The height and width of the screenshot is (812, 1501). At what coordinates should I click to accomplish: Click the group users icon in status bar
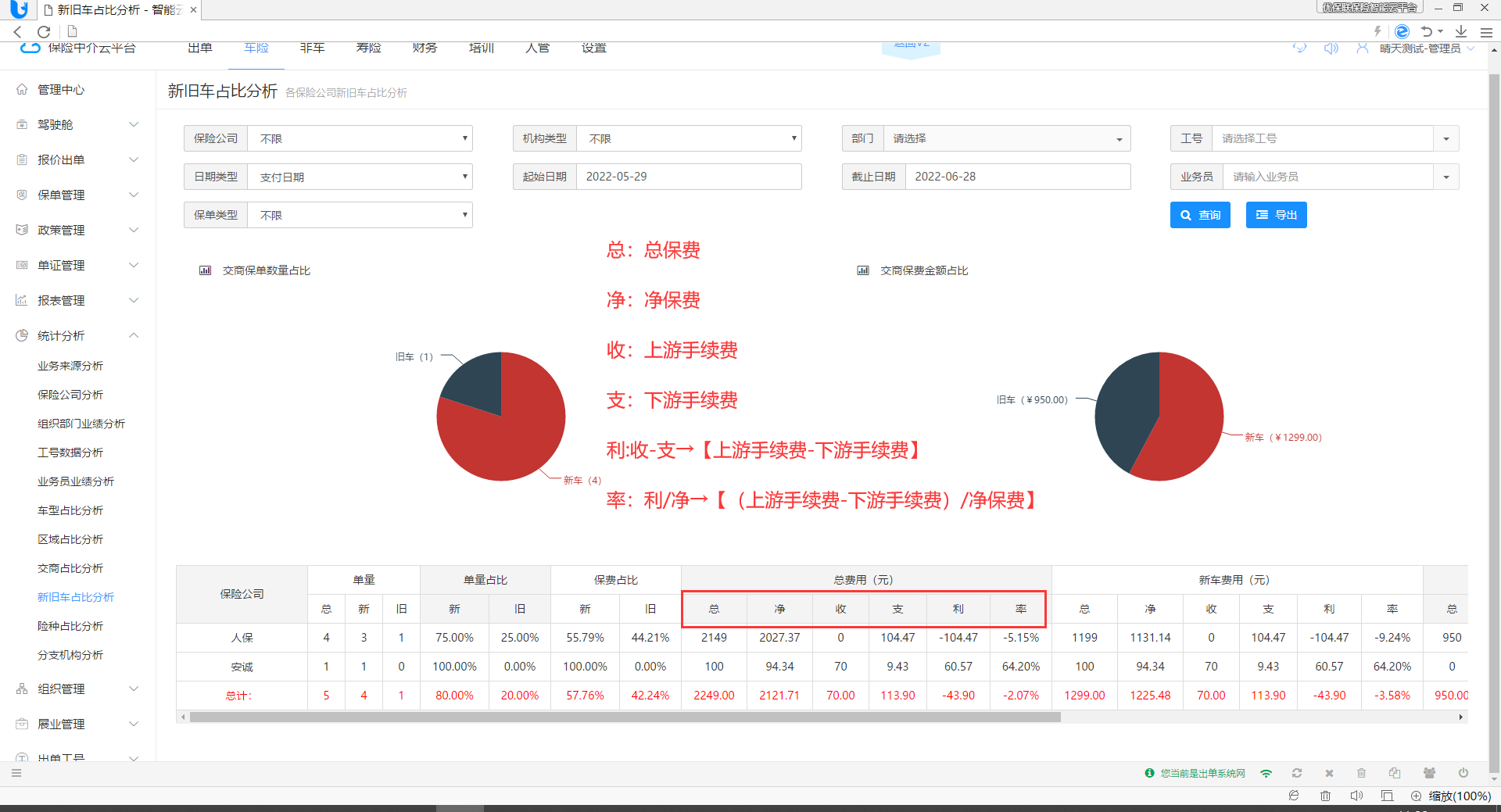1429,773
